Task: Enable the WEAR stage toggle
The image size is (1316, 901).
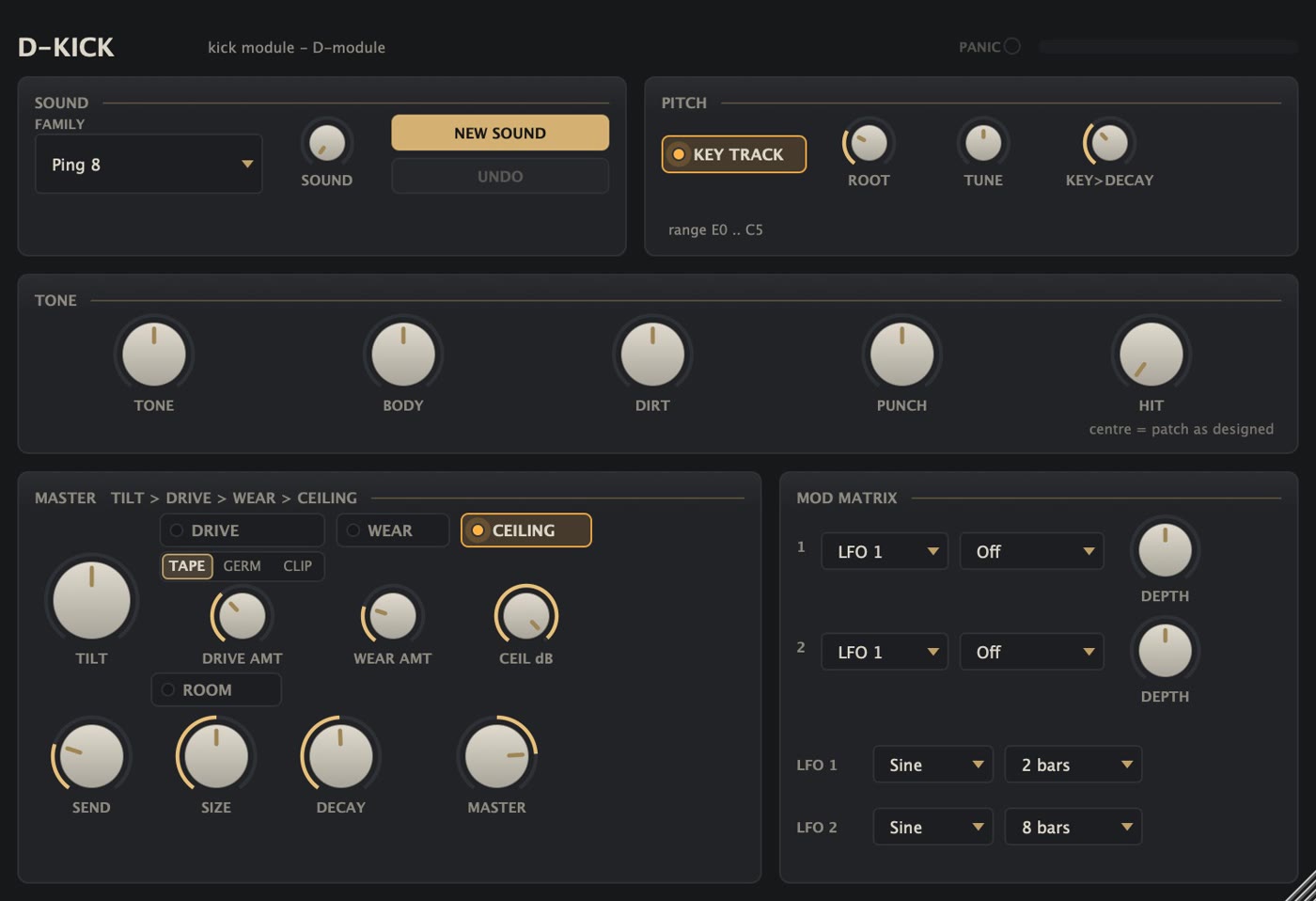Action: click(x=393, y=530)
